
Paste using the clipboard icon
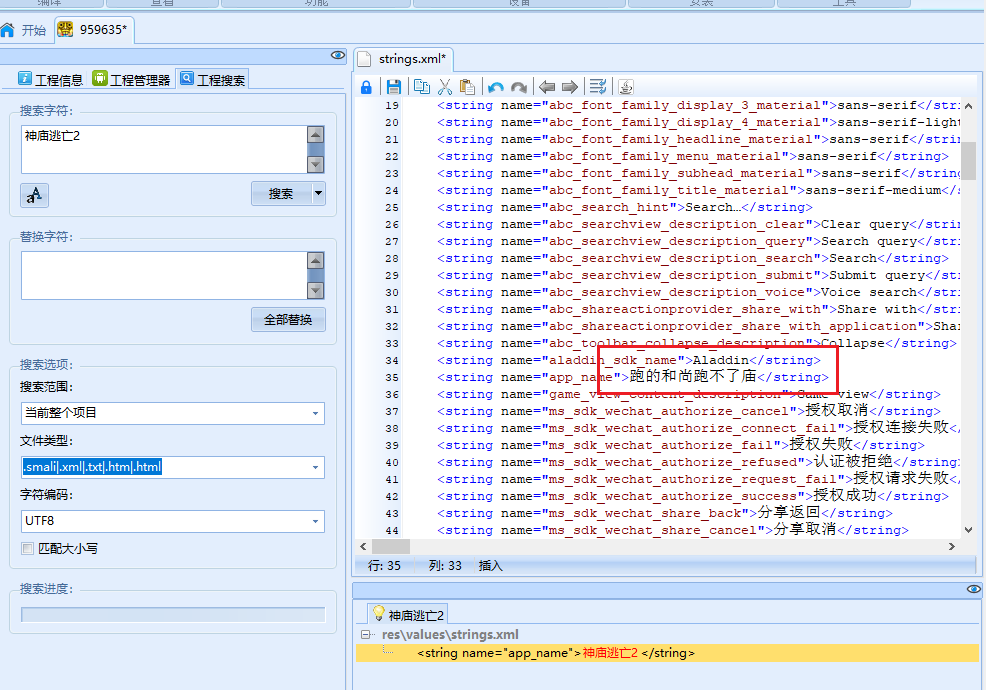point(467,87)
